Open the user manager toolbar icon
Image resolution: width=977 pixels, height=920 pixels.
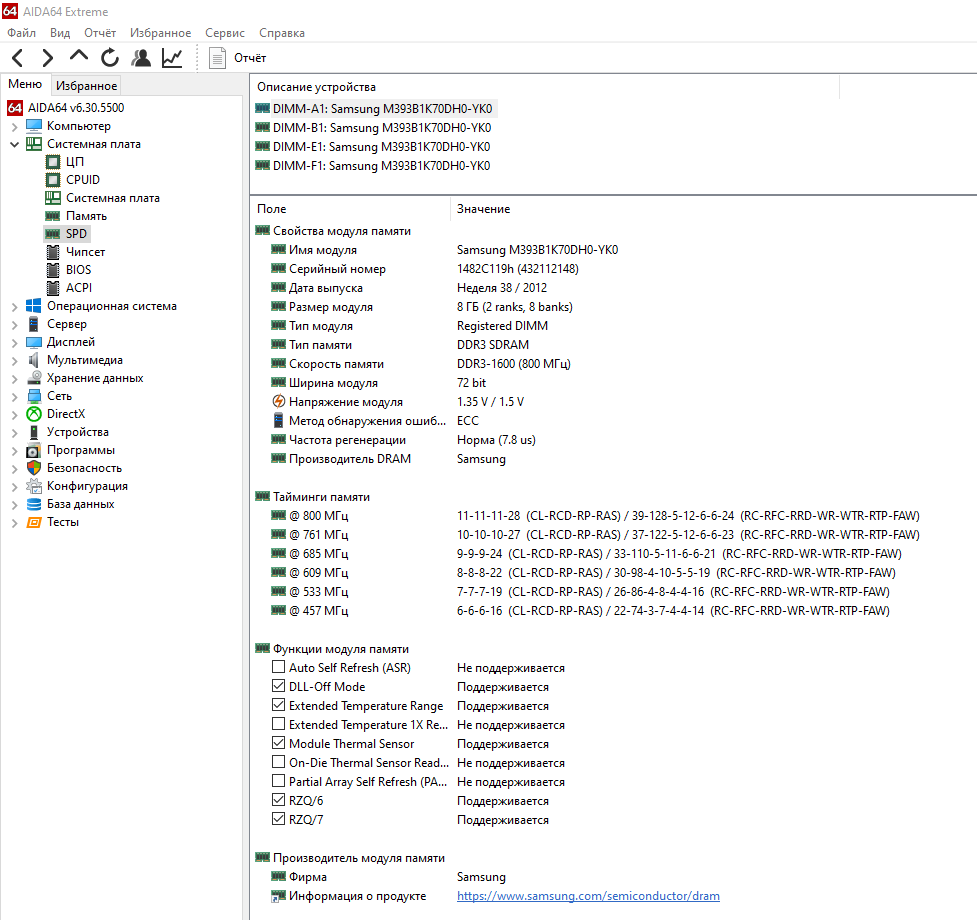coord(141,58)
